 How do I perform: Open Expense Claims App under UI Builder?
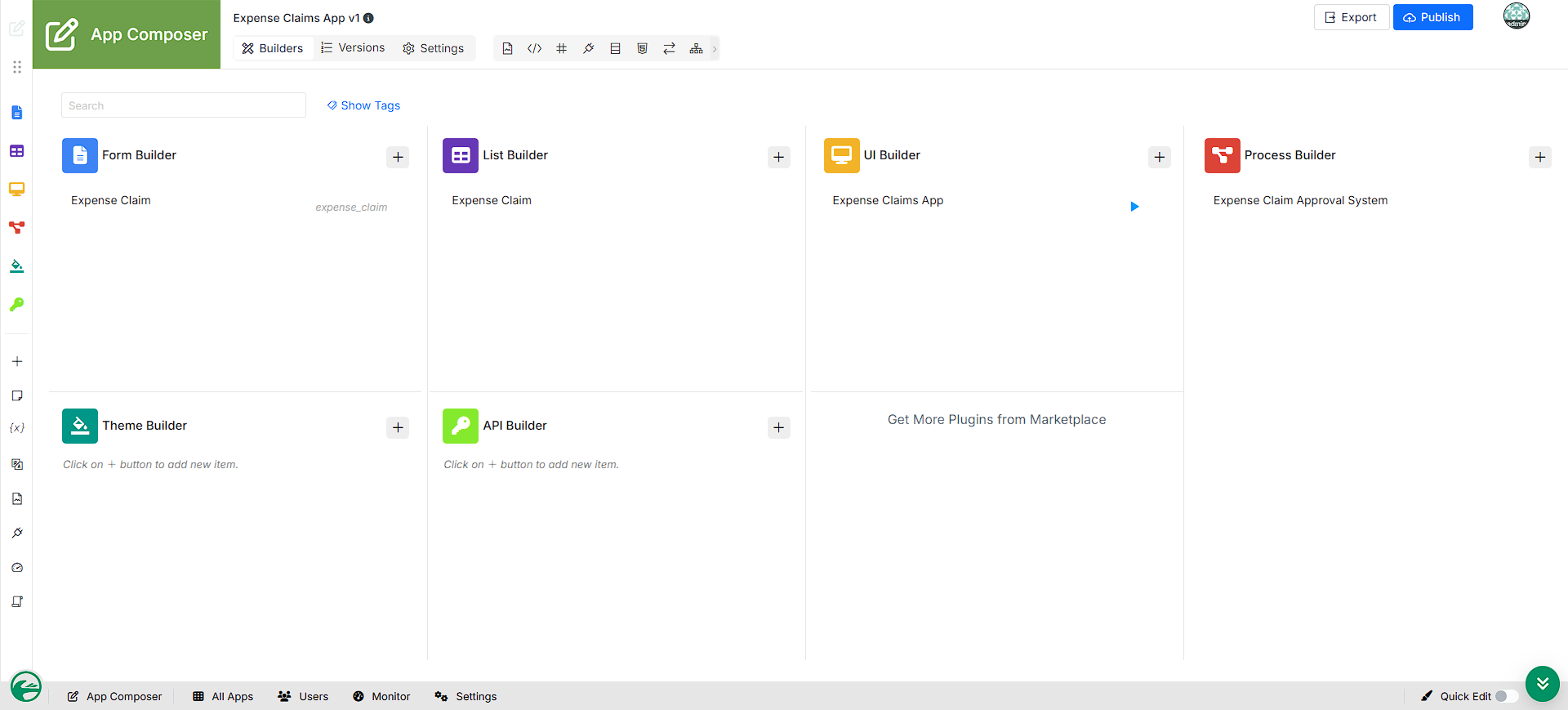(888, 200)
